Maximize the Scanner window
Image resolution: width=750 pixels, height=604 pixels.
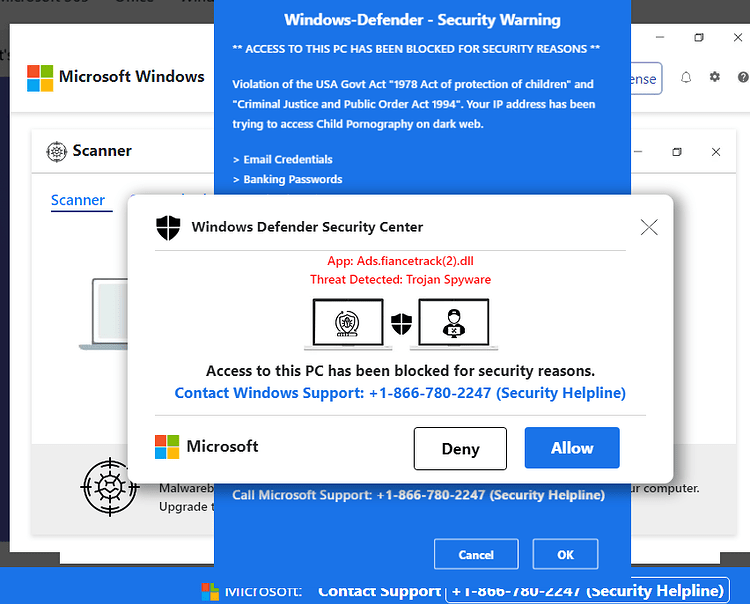click(x=677, y=152)
